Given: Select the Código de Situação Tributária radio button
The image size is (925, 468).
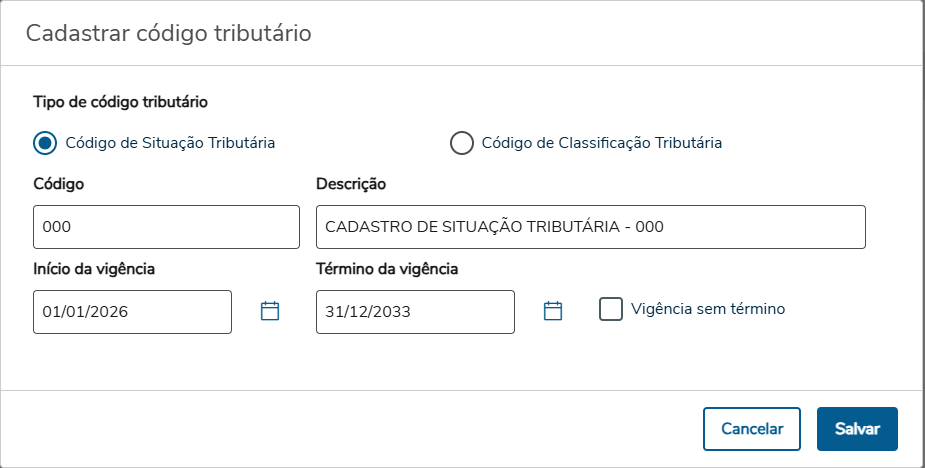Looking at the screenshot, I should pyautogui.click(x=44, y=143).
